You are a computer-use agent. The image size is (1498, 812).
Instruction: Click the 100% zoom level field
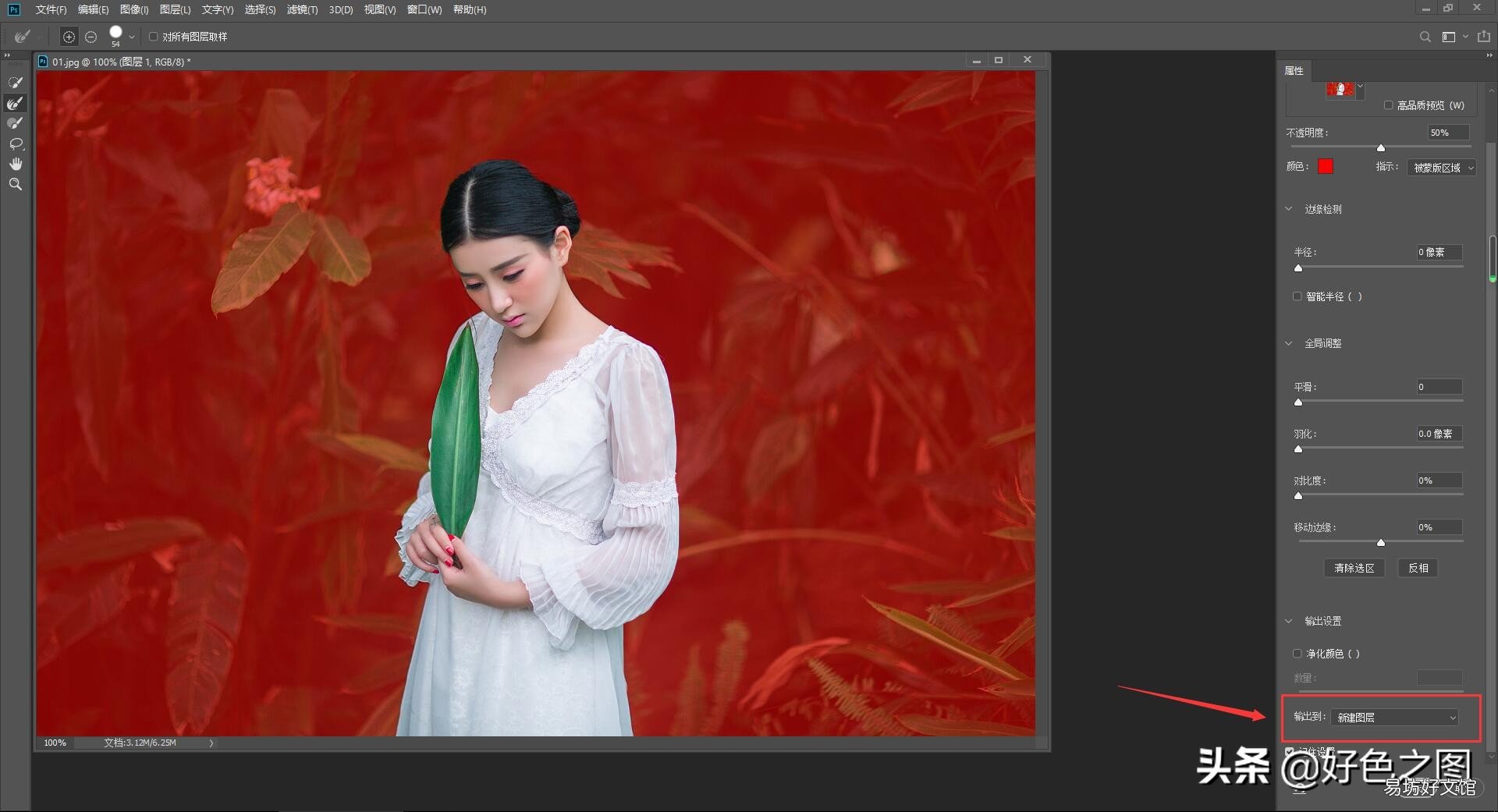pyautogui.click(x=55, y=743)
